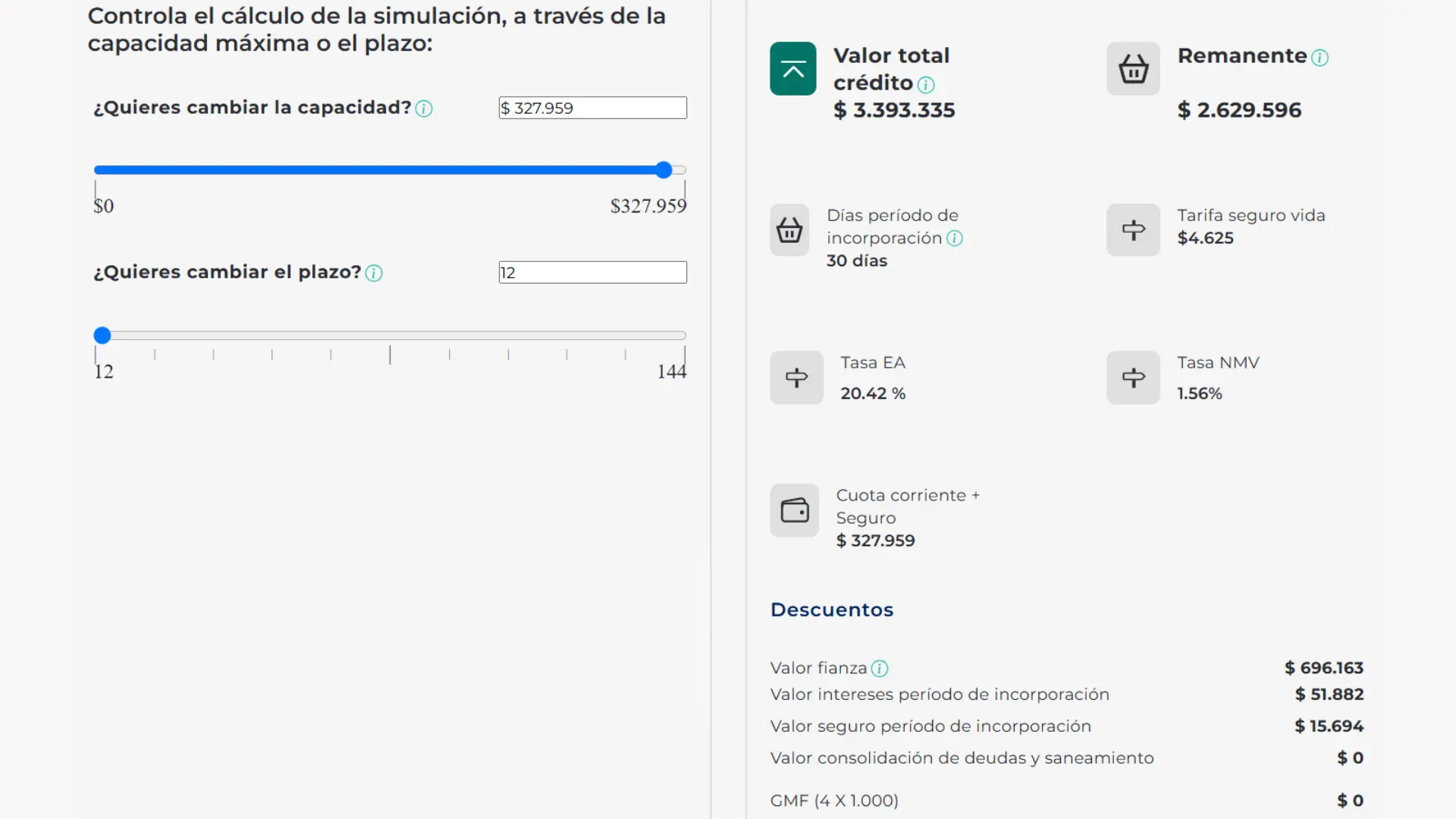Screen dimensions: 1456x819
Task: Click the capacidad slider handle
Action: point(664,170)
